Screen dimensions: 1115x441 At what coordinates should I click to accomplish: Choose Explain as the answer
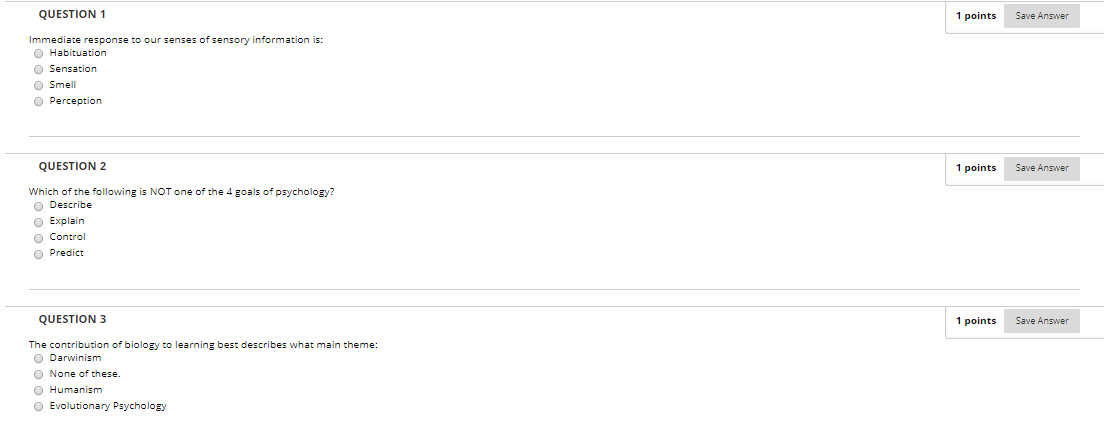pos(38,222)
